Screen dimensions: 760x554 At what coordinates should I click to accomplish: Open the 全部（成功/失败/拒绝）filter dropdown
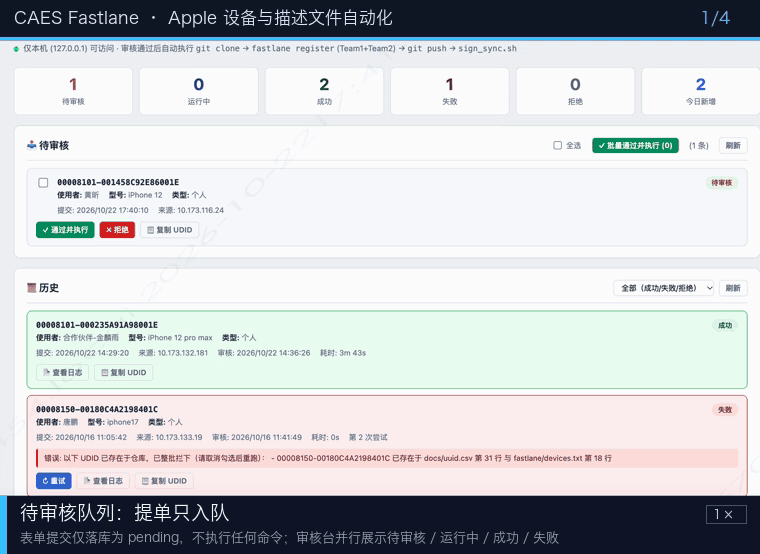coord(664,288)
